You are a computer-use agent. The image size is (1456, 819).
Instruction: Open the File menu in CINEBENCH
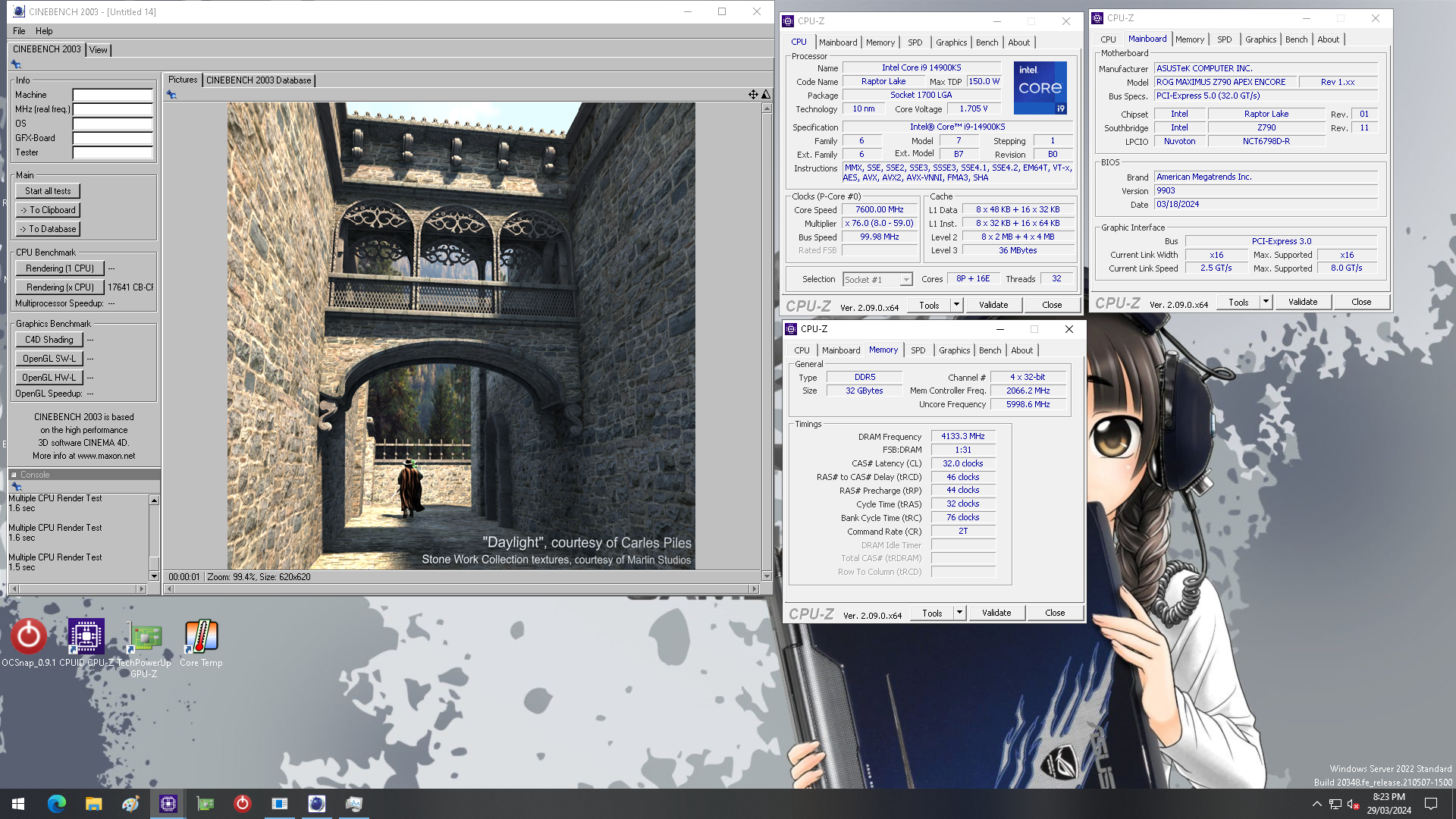(x=19, y=31)
